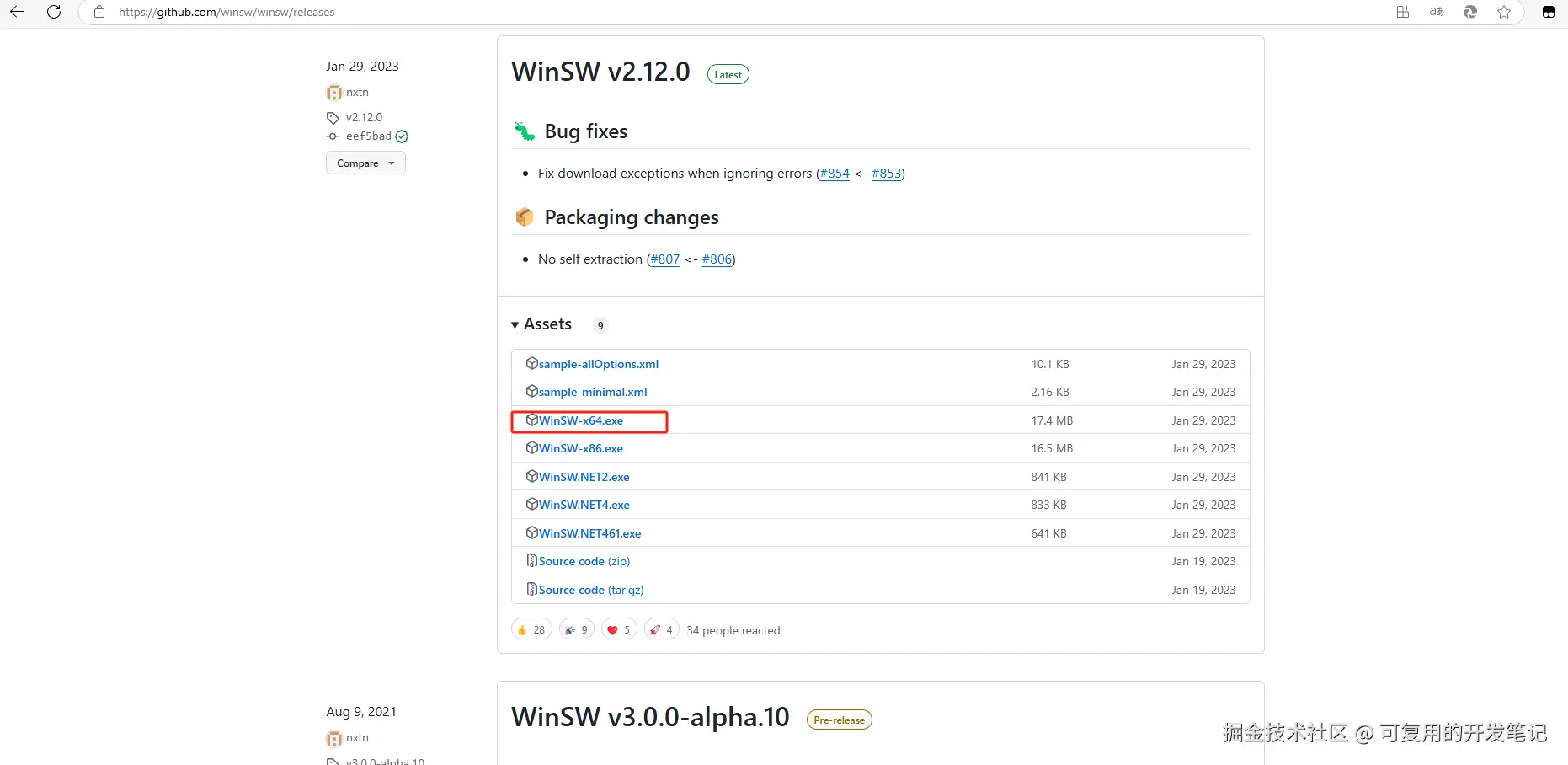Viewport: 1568px width, 765px height.
Task: Download WinSW.NET461.exe
Action: [x=590, y=533]
